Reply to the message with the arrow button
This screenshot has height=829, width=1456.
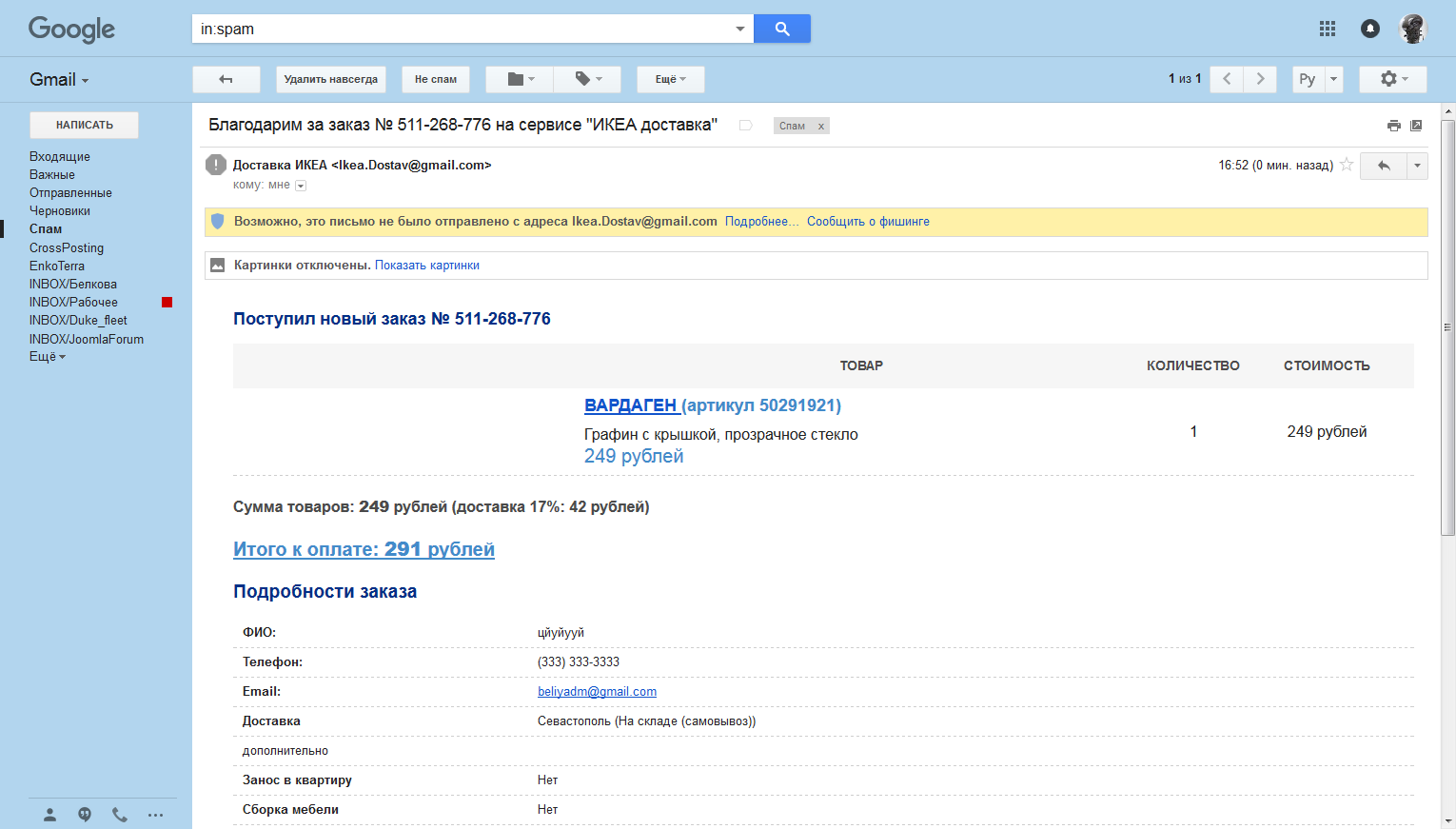click(x=1384, y=166)
